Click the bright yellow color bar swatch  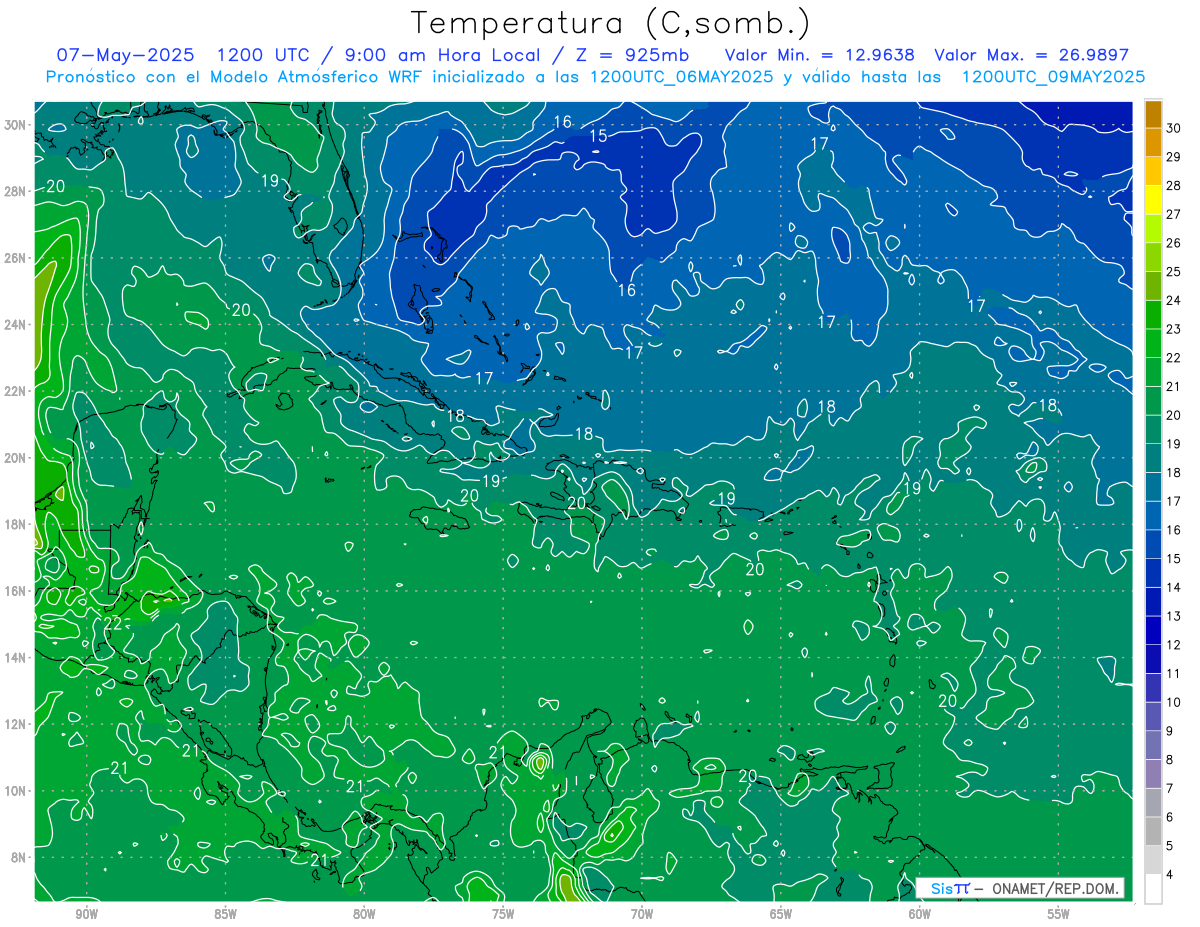[1153, 201]
